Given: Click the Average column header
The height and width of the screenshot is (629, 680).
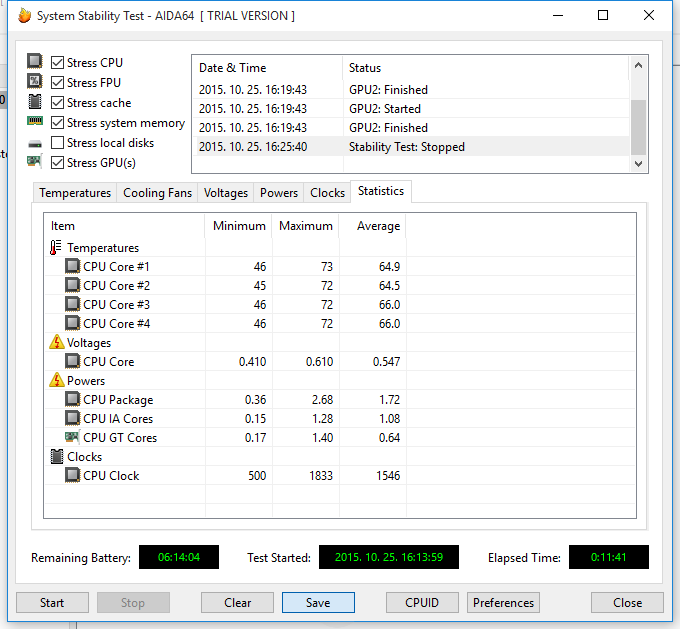Looking at the screenshot, I should pyautogui.click(x=373, y=226).
